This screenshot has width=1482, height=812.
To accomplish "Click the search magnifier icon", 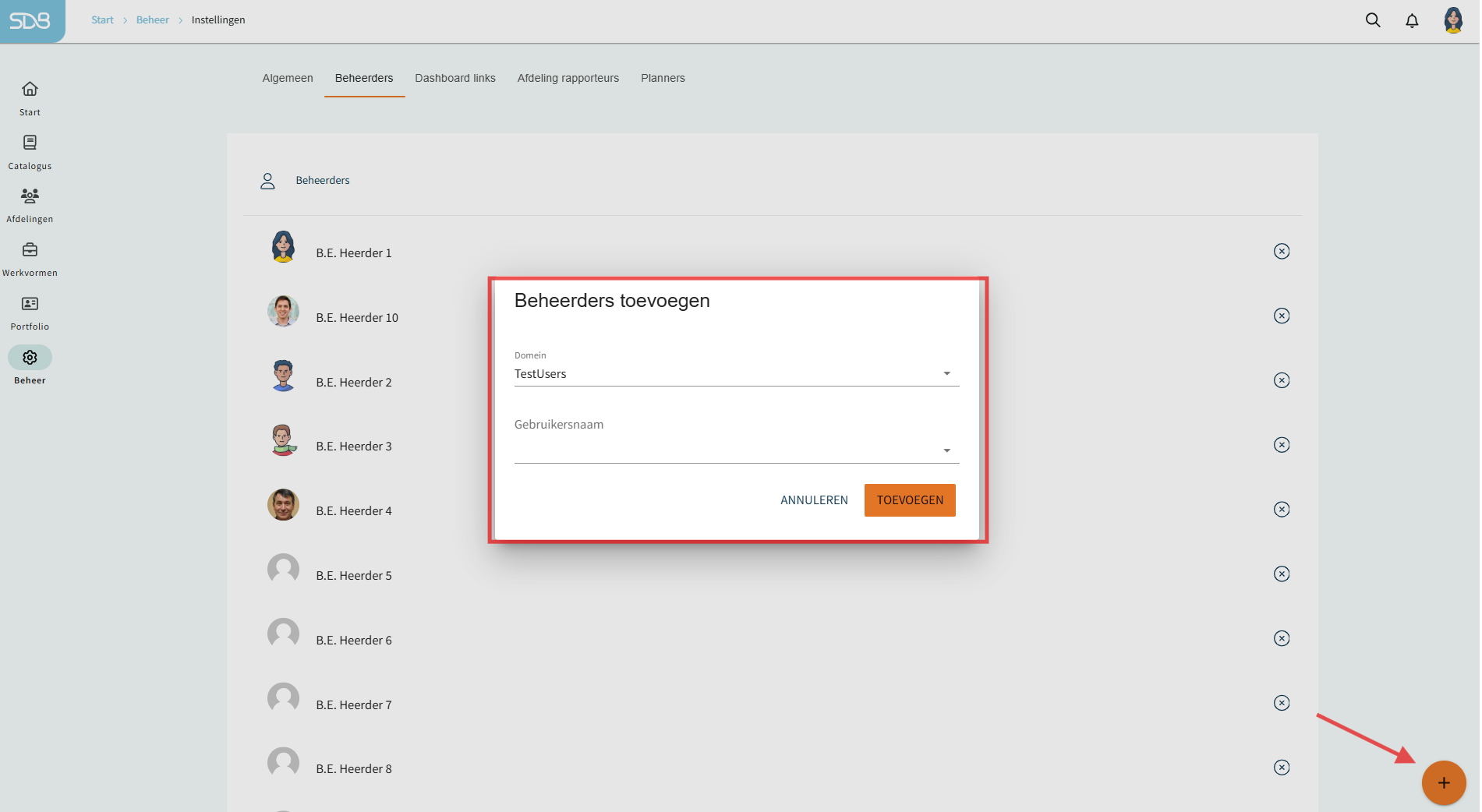I will coord(1373,20).
